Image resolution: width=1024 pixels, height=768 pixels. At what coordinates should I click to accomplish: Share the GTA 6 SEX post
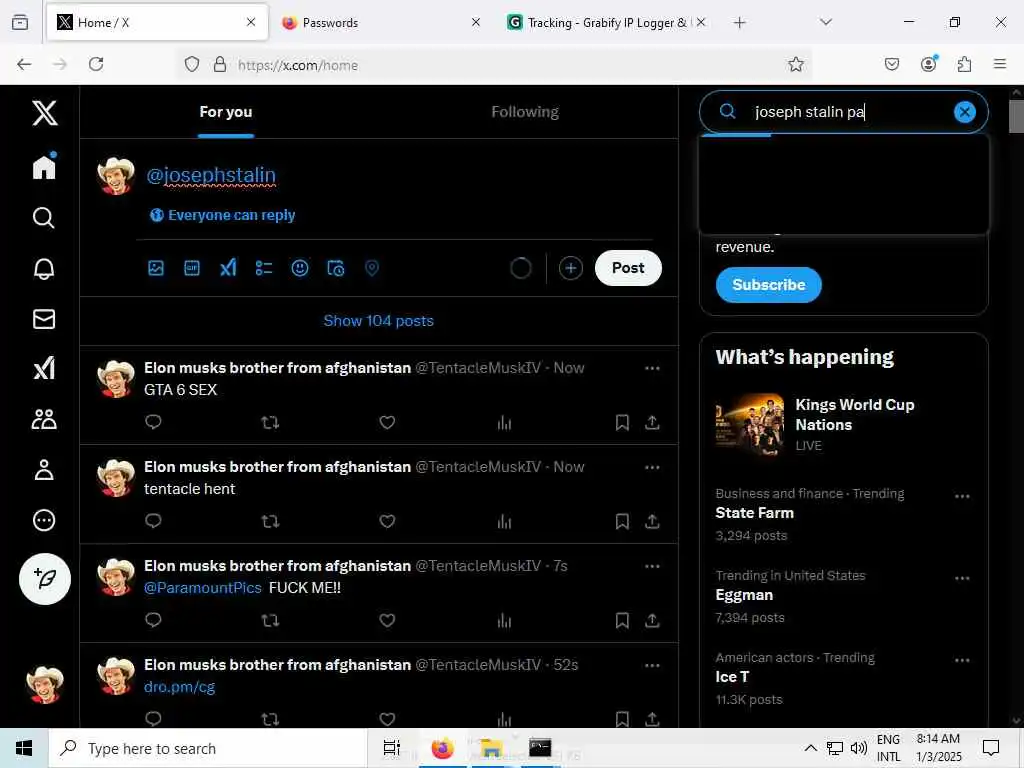[652, 423]
